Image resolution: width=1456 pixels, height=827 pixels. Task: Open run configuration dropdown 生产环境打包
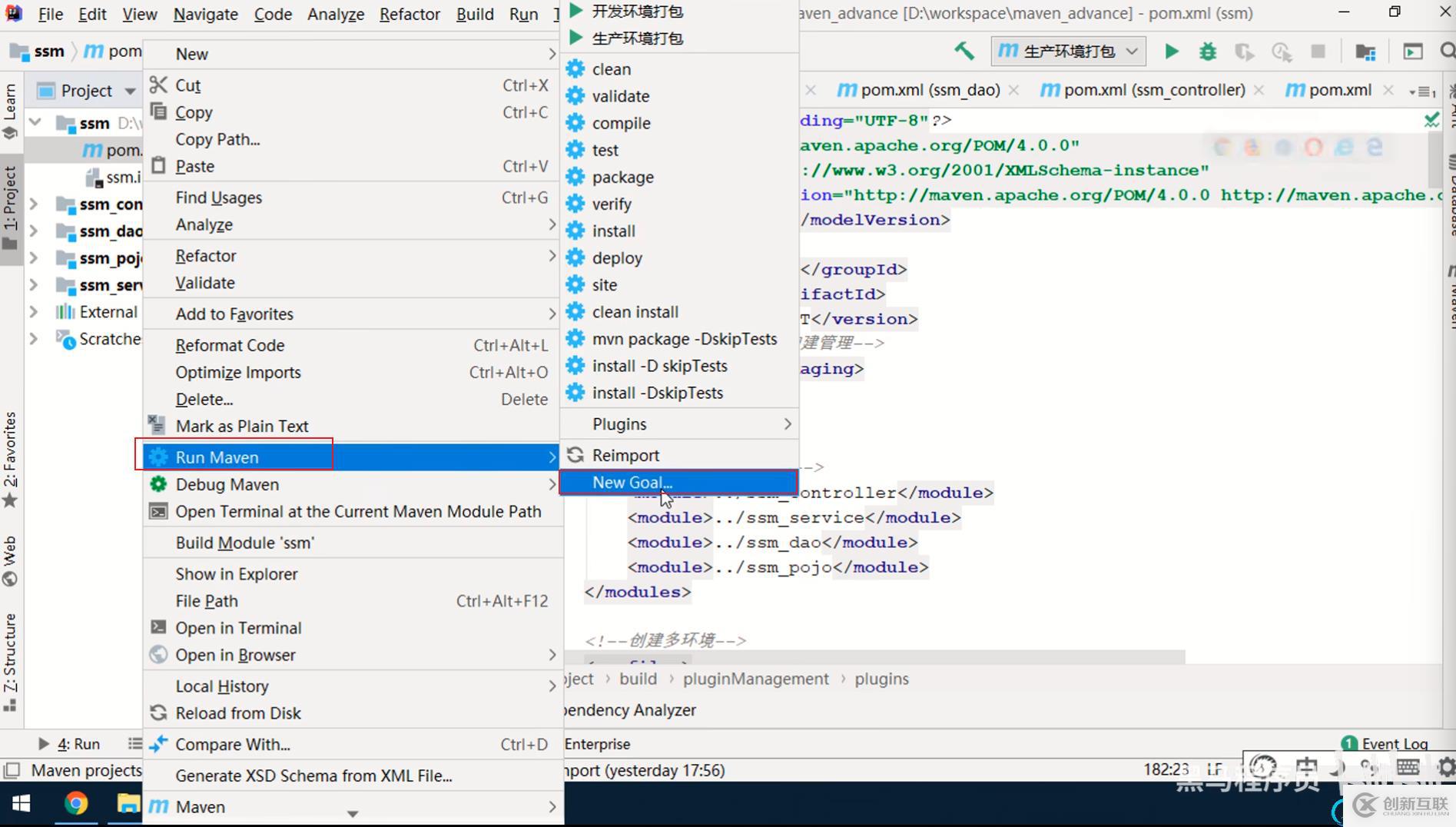coord(1068,51)
